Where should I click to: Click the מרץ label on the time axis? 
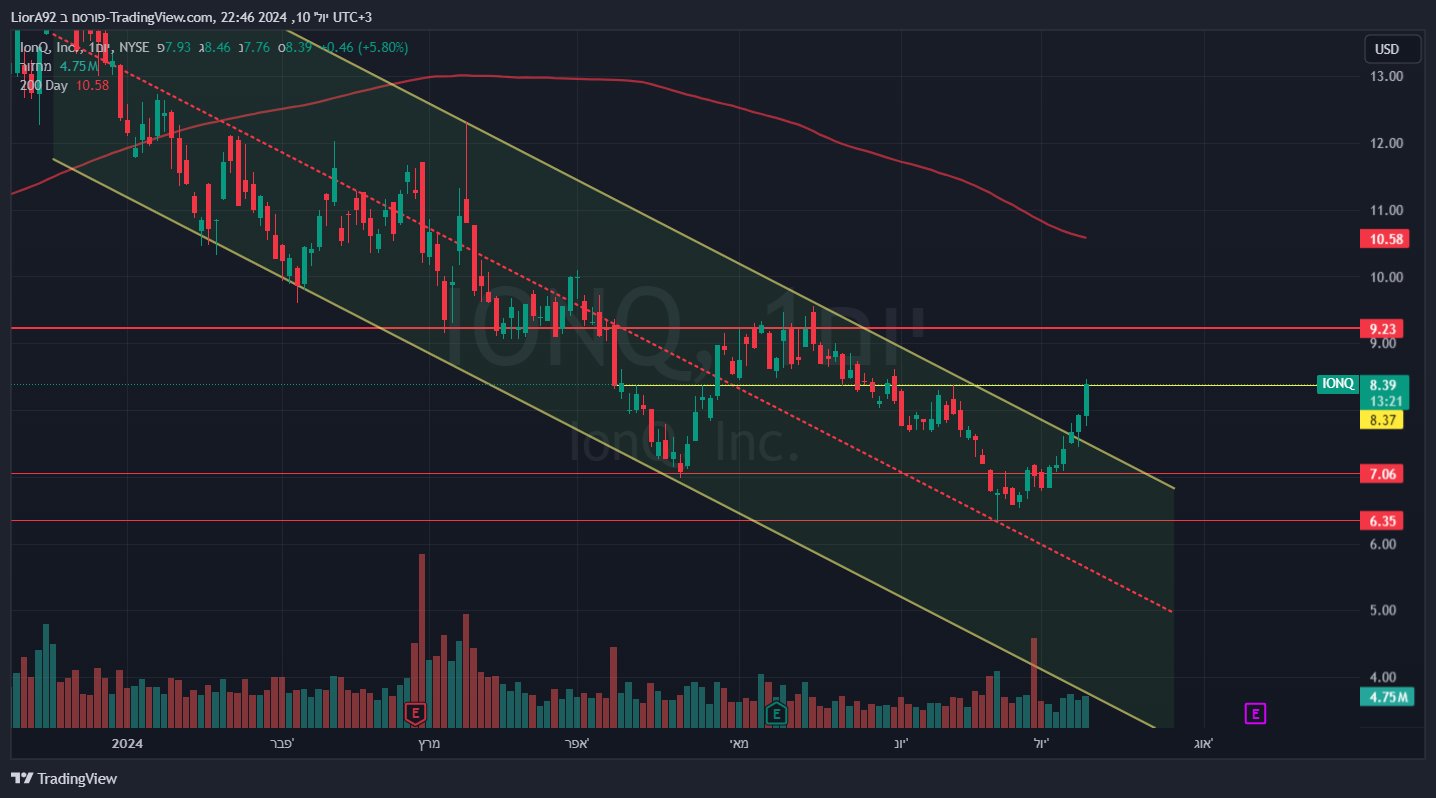(428, 743)
